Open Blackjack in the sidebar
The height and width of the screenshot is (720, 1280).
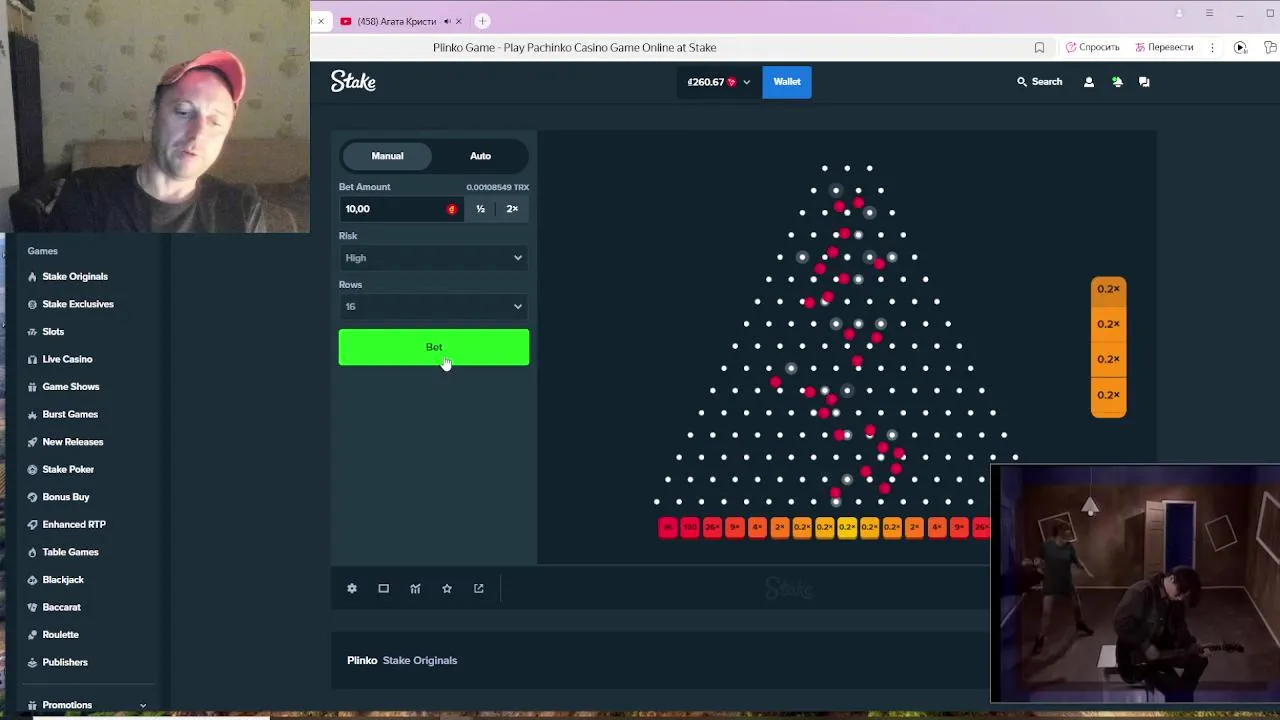pyautogui.click(x=63, y=579)
